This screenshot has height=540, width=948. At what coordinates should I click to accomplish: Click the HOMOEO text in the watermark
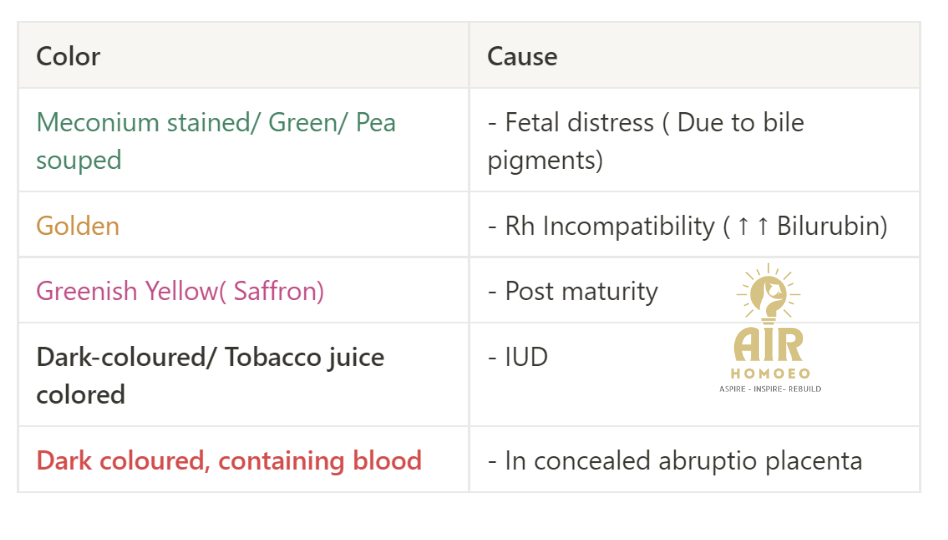pos(770,373)
